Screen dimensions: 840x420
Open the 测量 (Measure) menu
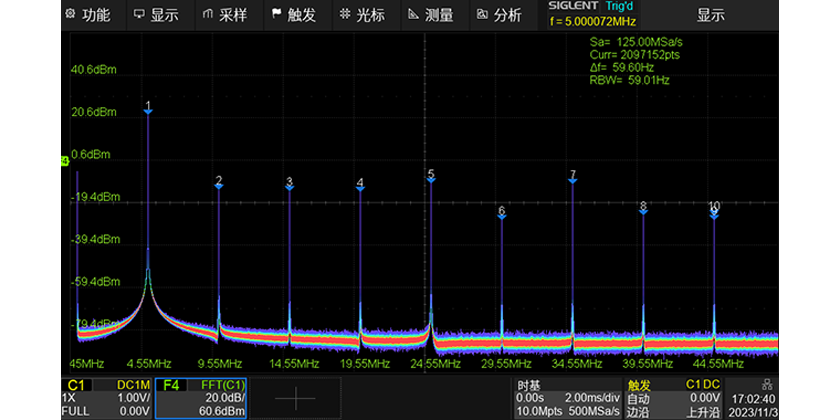pyautogui.click(x=430, y=15)
